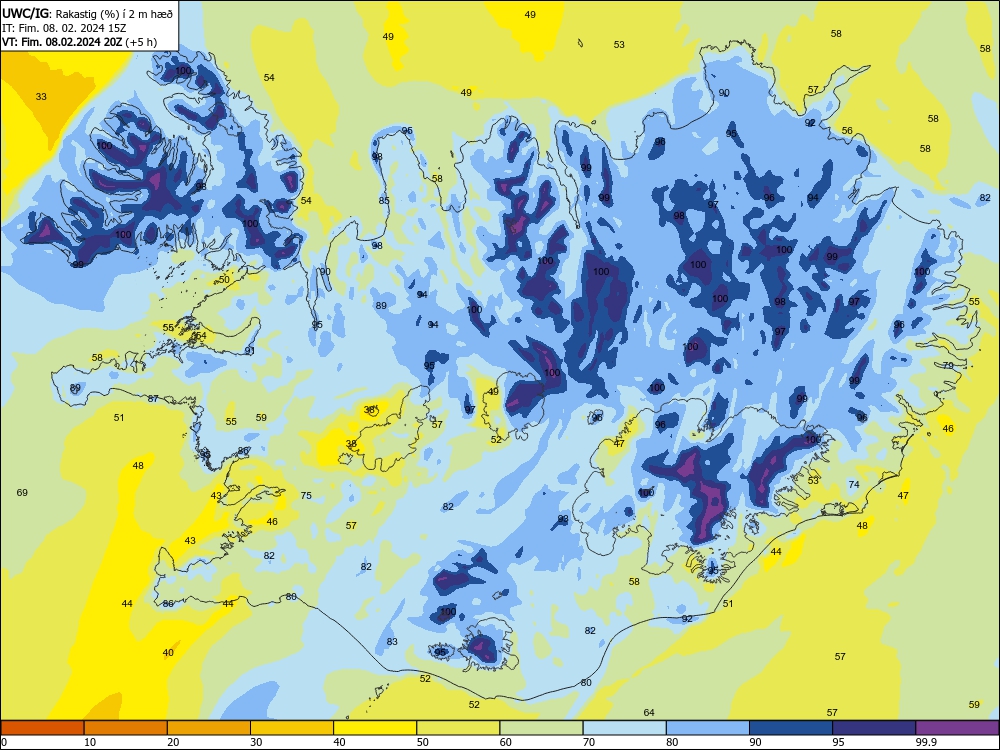
Task: Click the map value '83'
Action: pos(392,642)
